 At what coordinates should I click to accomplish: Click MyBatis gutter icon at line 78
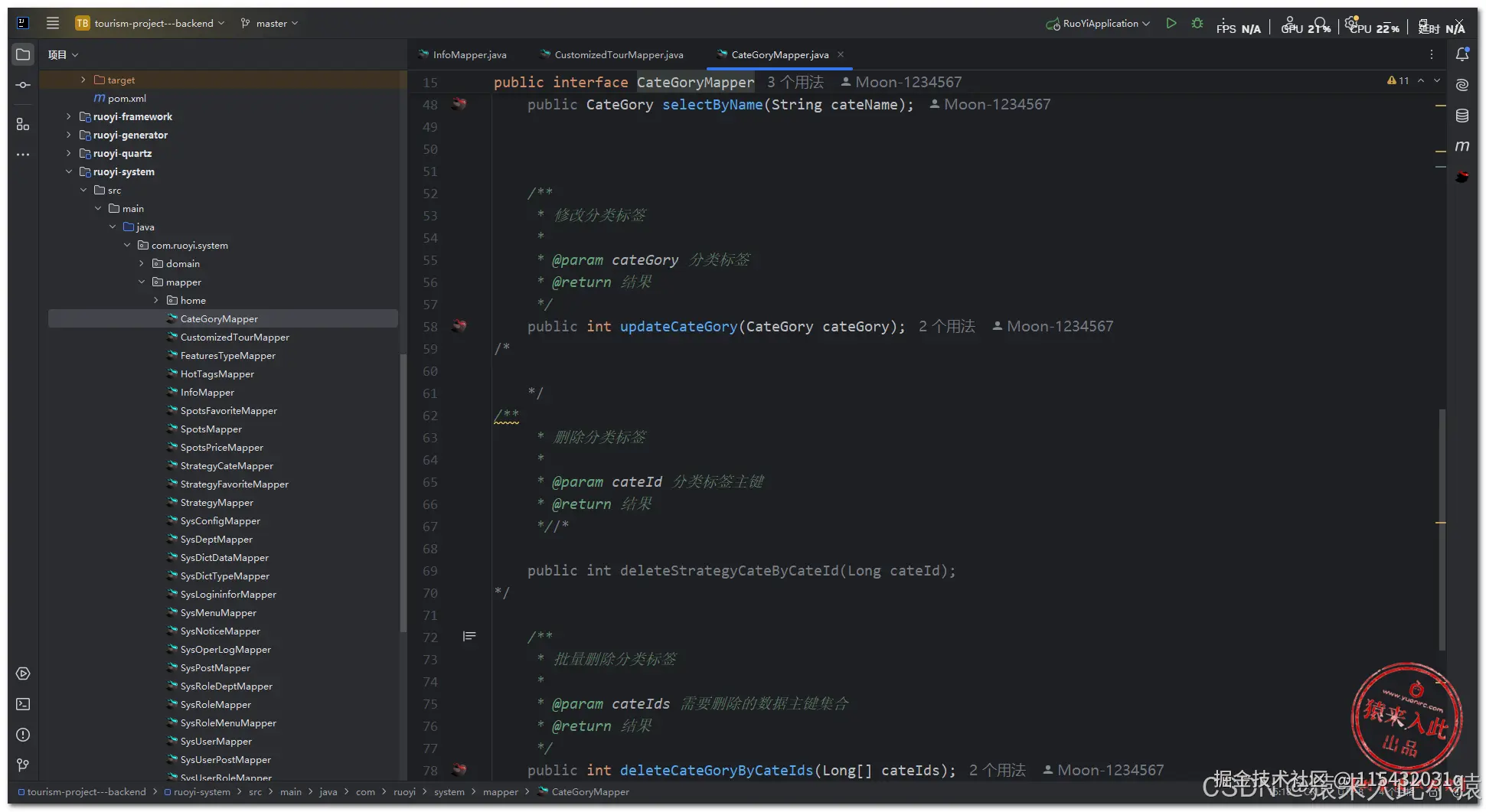tap(459, 769)
